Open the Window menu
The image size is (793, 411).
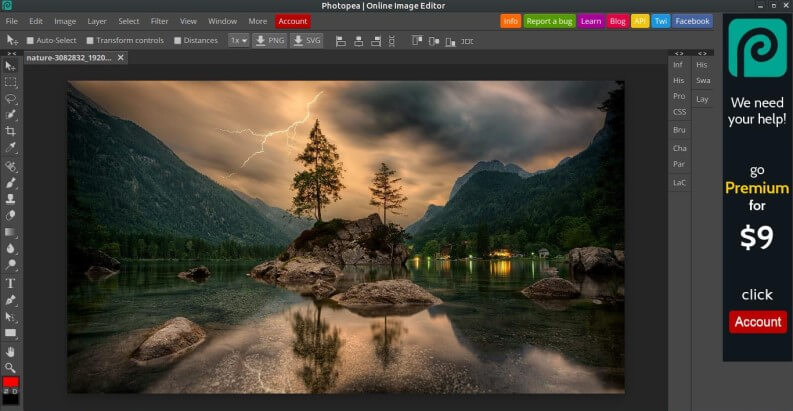coord(223,21)
